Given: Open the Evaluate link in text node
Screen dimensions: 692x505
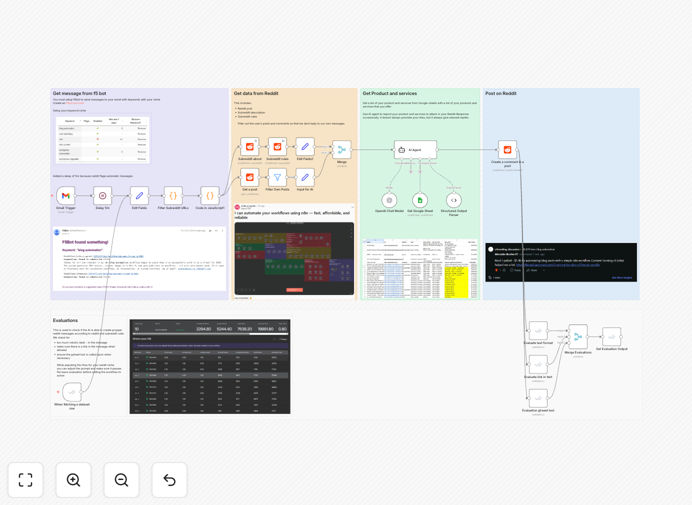Looking at the screenshot, I should coord(538,365).
